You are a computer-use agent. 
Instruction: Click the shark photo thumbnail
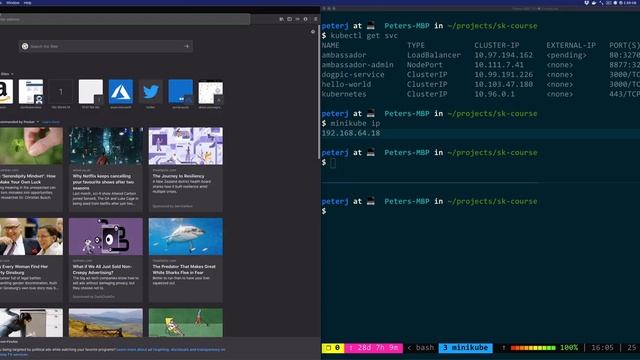186,237
